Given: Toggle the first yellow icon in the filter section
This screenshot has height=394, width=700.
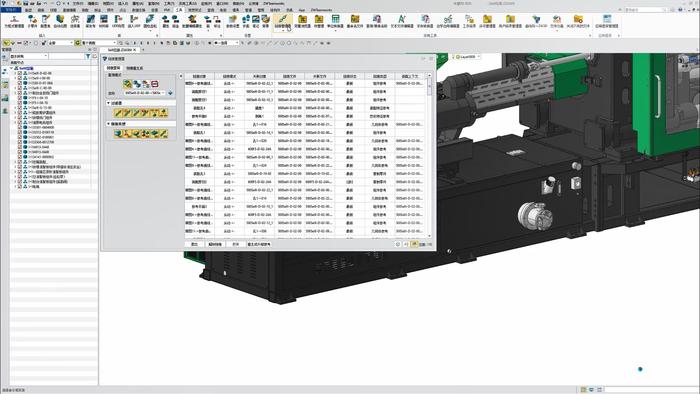Looking at the screenshot, I should click(x=118, y=113).
